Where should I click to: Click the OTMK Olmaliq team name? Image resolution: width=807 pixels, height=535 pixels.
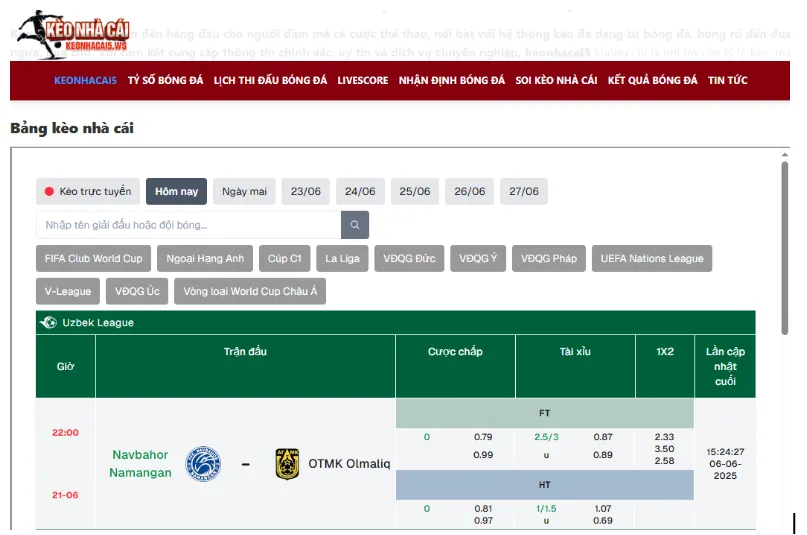(349, 463)
